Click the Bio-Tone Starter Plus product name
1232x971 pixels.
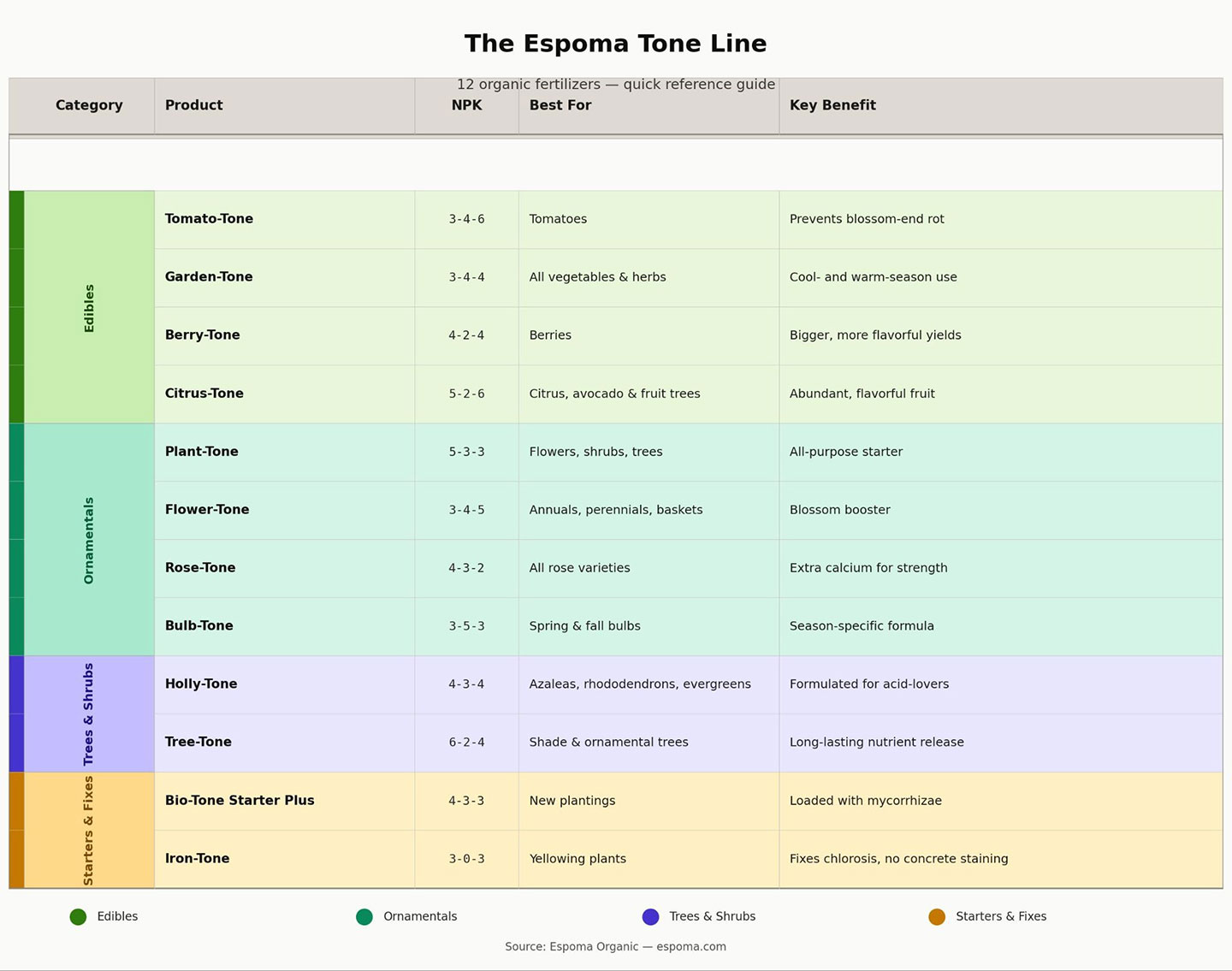point(240,801)
